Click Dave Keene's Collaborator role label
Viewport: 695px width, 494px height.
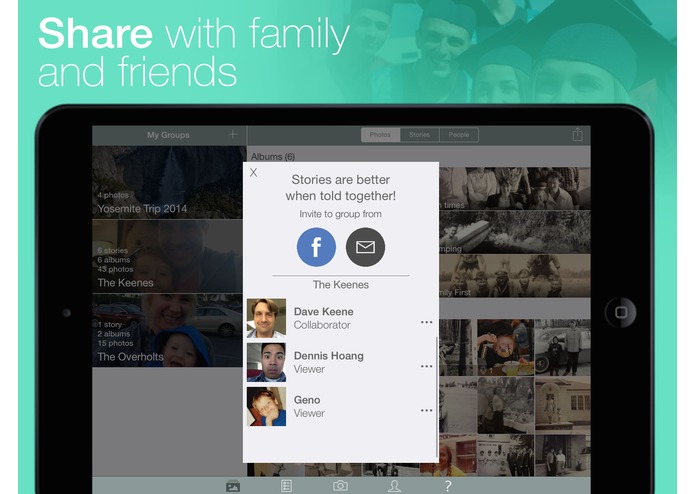[x=322, y=325]
